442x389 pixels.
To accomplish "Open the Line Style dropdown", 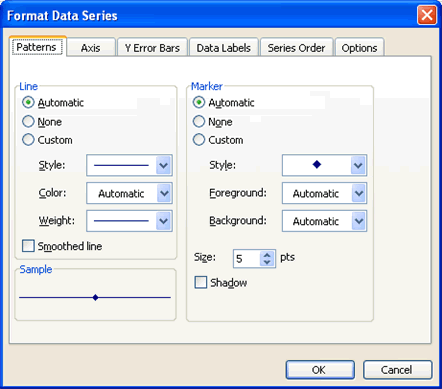I will tap(129, 165).
